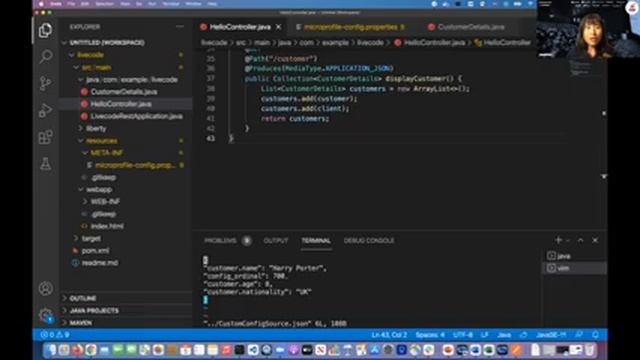Close the HelloController.java tab

pyautogui.click(x=278, y=27)
